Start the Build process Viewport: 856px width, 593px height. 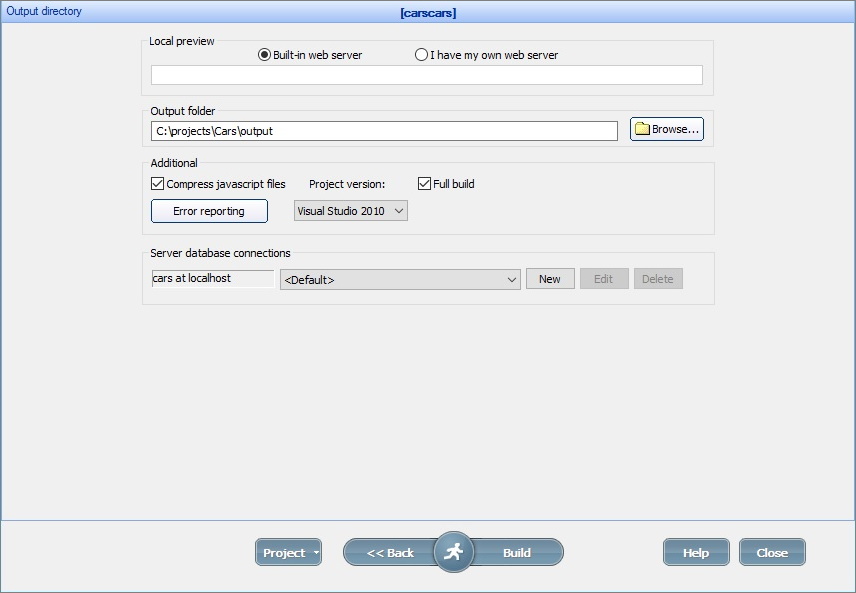point(517,553)
